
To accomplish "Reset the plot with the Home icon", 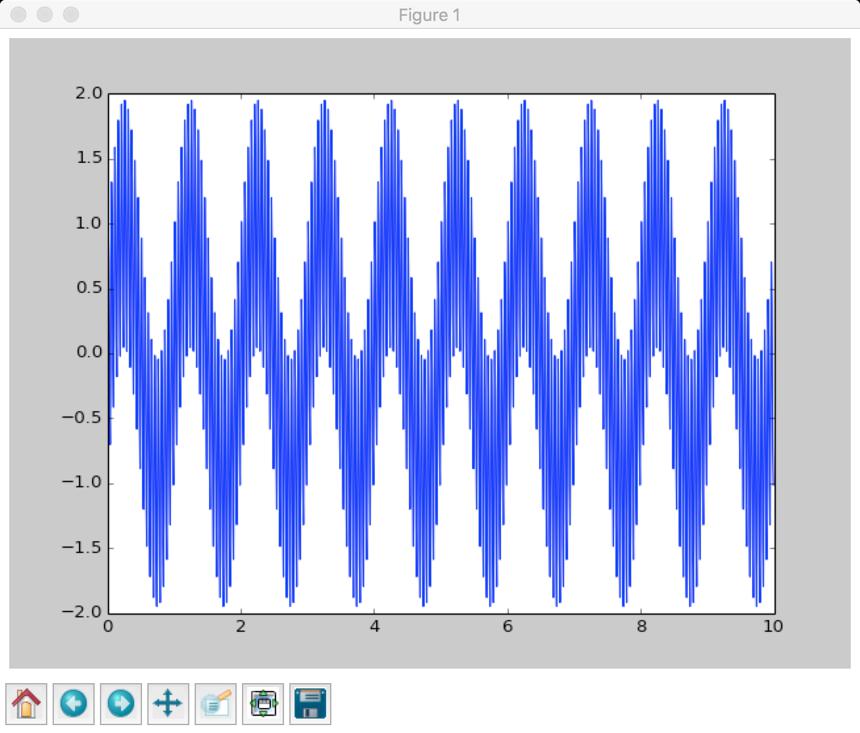I will [x=26, y=703].
